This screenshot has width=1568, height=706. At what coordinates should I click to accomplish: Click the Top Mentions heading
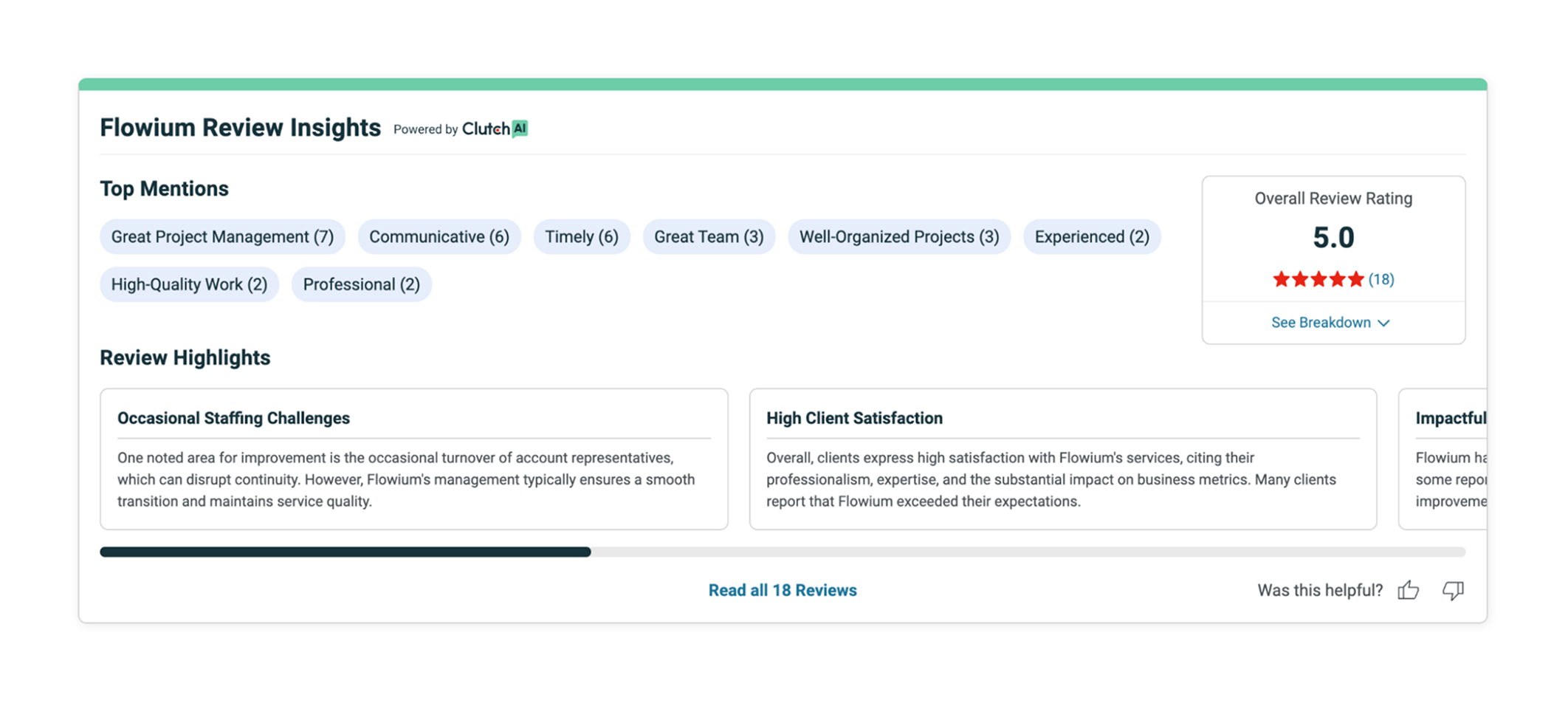pyautogui.click(x=164, y=188)
